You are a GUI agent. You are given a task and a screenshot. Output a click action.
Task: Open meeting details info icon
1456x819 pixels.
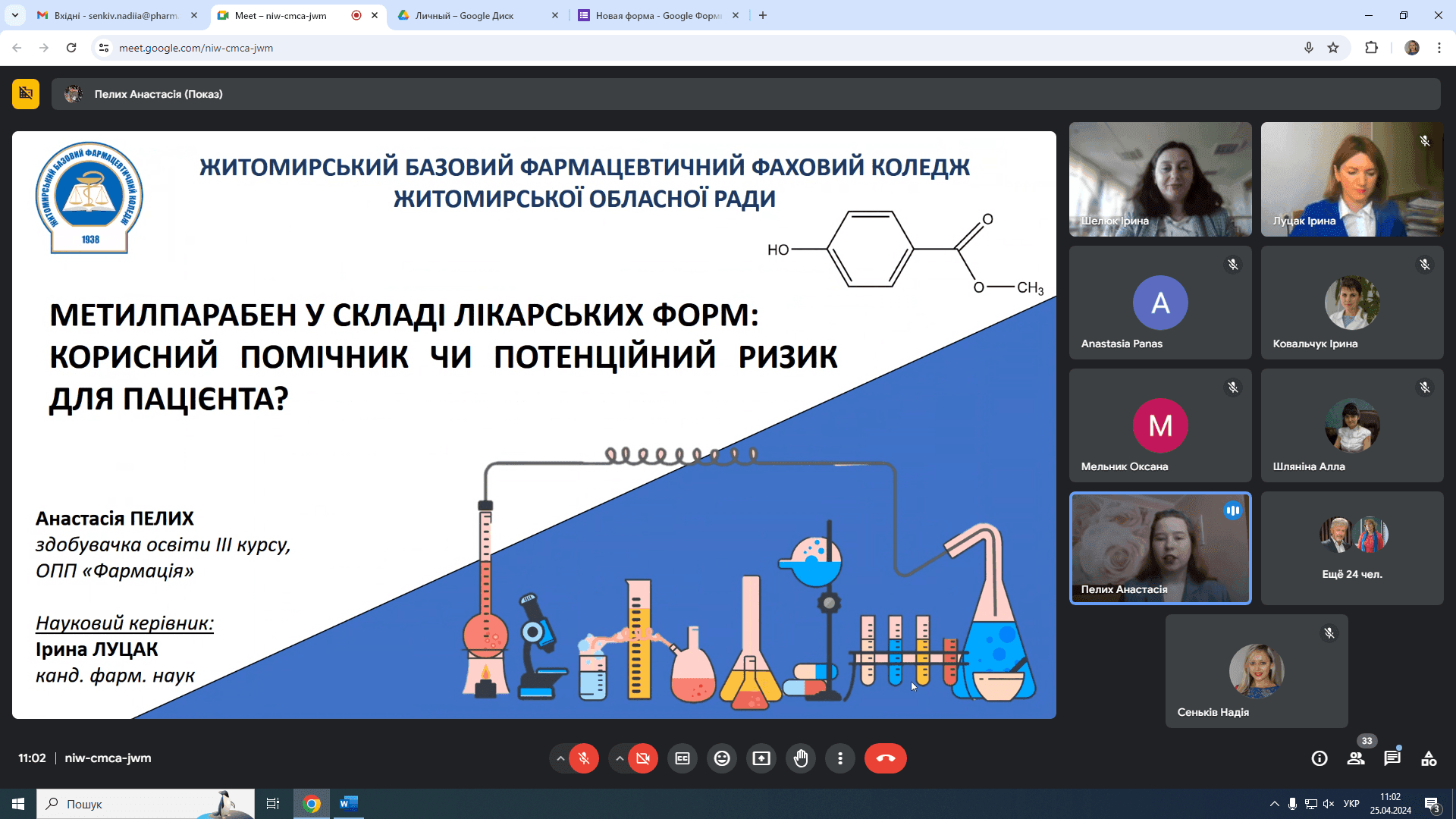(x=1319, y=758)
